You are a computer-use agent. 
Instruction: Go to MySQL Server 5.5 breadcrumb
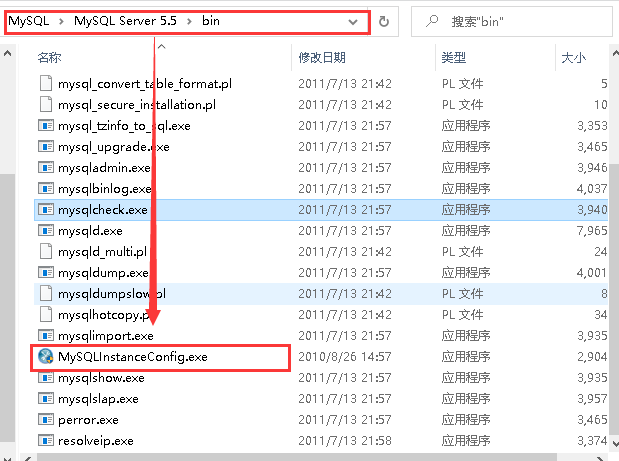coord(125,21)
